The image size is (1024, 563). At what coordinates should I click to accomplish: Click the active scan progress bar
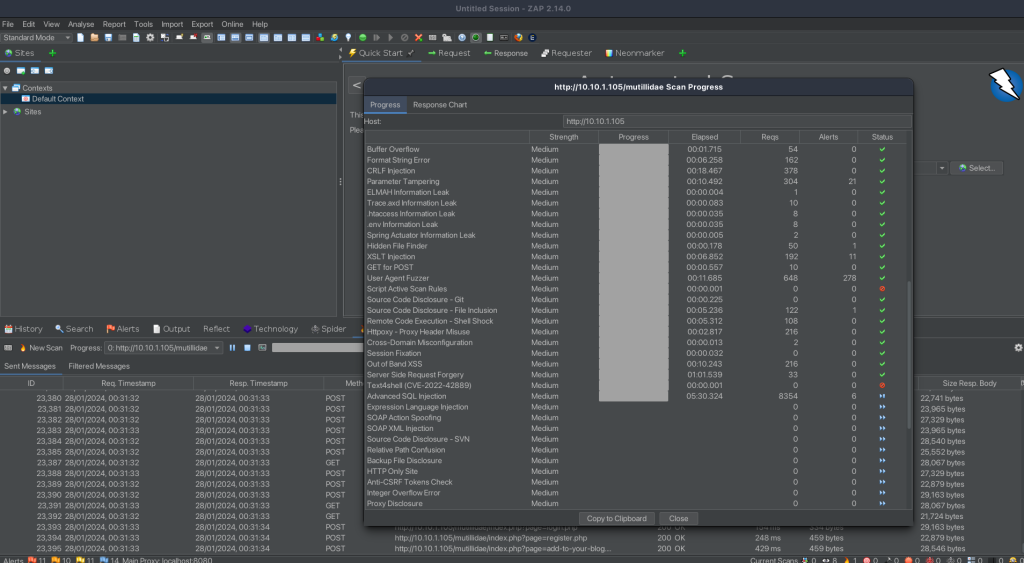pos(317,348)
